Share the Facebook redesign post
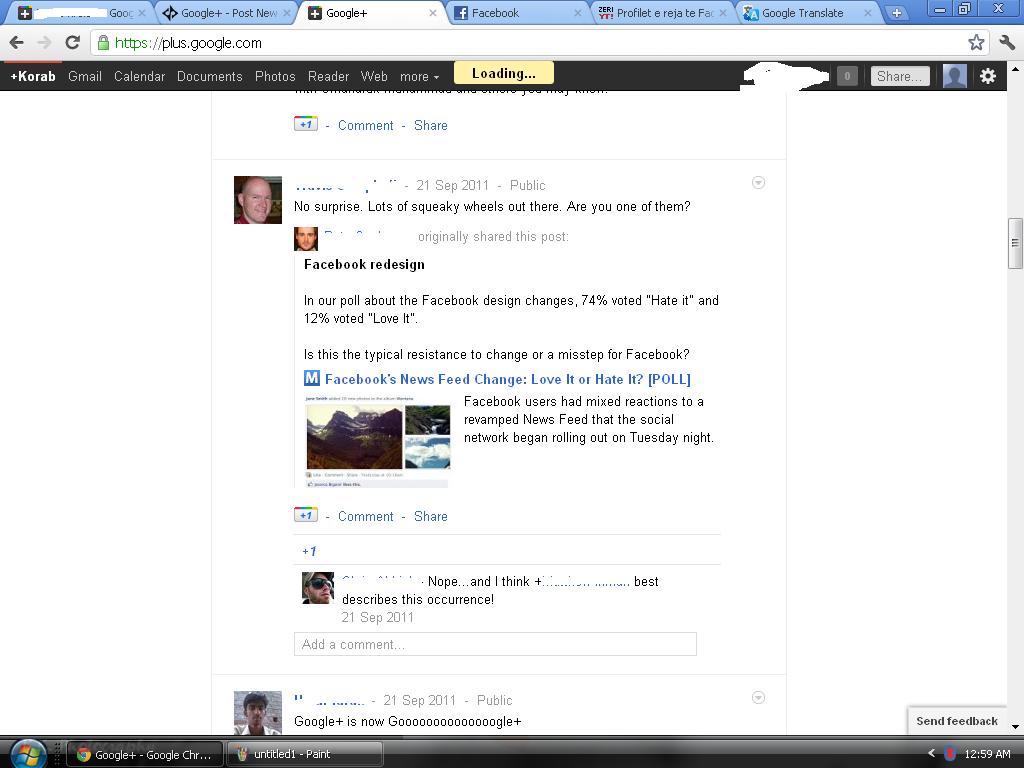 point(431,517)
